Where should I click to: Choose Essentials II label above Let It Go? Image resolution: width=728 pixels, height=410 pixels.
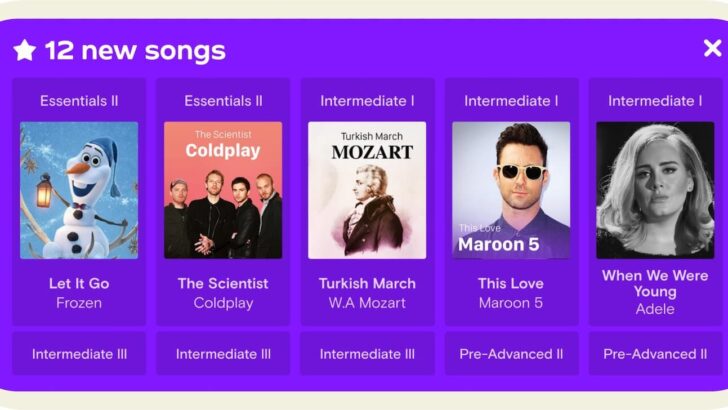pyautogui.click(x=79, y=101)
